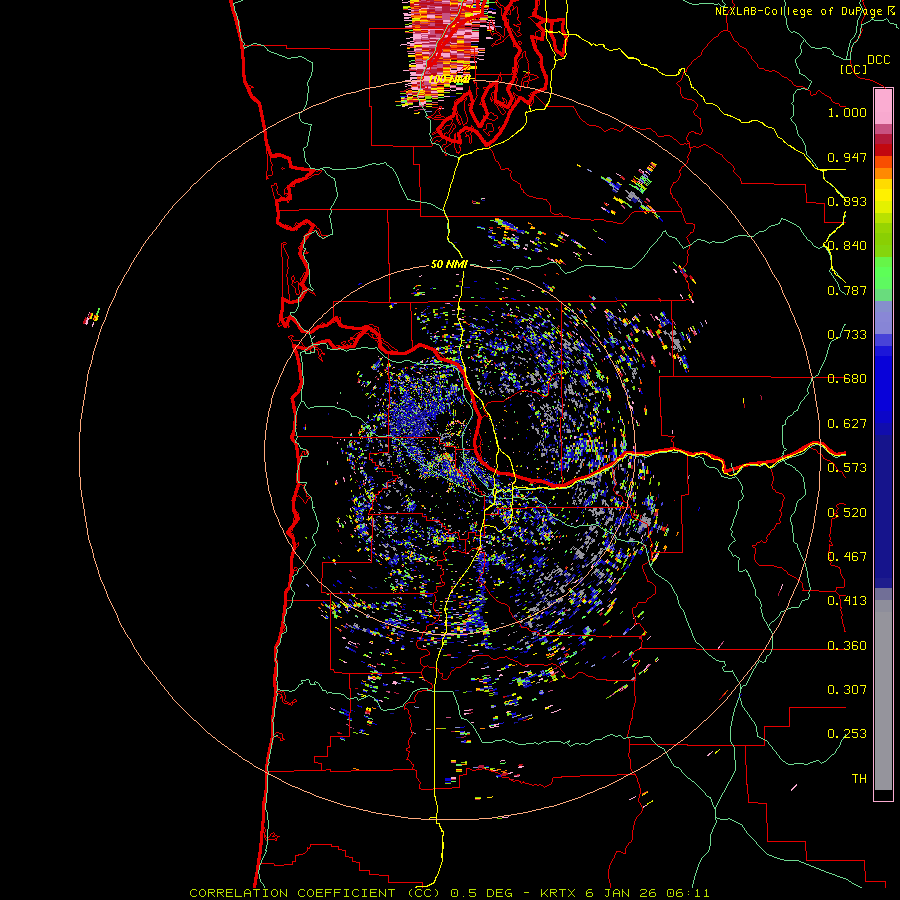The image size is (900, 900).
Task: Select the 0.307 scale value
Action: pyautogui.click(x=847, y=690)
